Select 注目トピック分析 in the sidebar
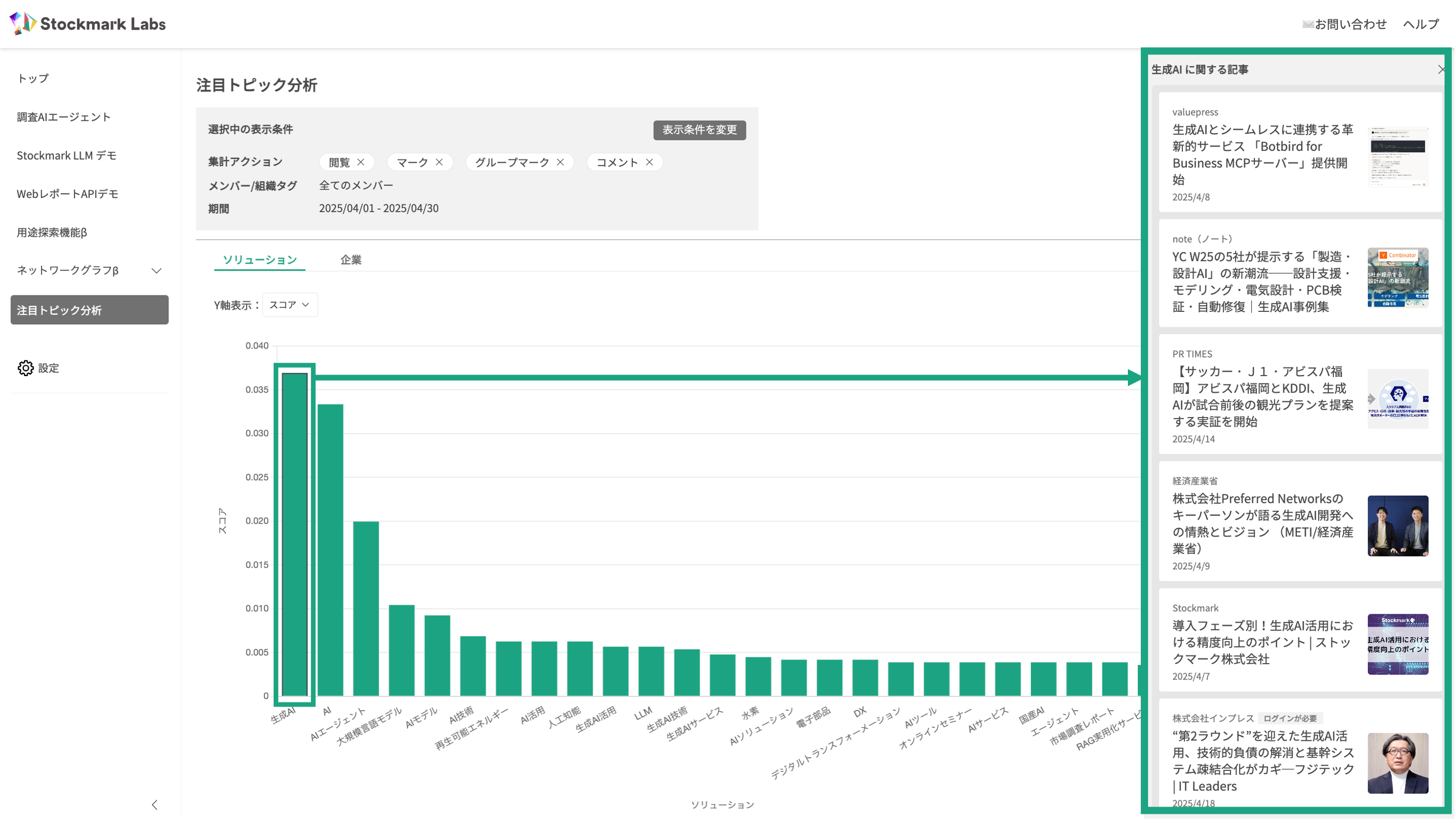 pyautogui.click(x=89, y=310)
